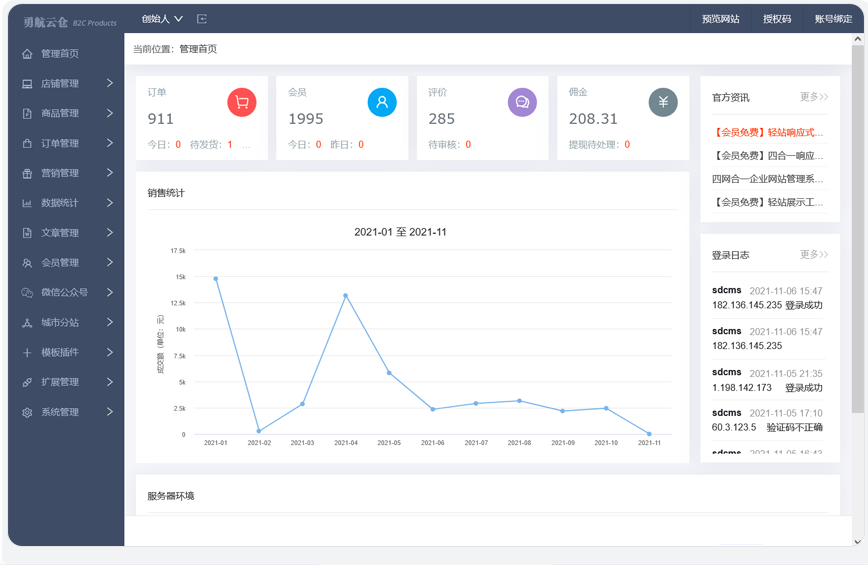Click the blue member user icon
The height and width of the screenshot is (565, 868).
pyautogui.click(x=382, y=102)
